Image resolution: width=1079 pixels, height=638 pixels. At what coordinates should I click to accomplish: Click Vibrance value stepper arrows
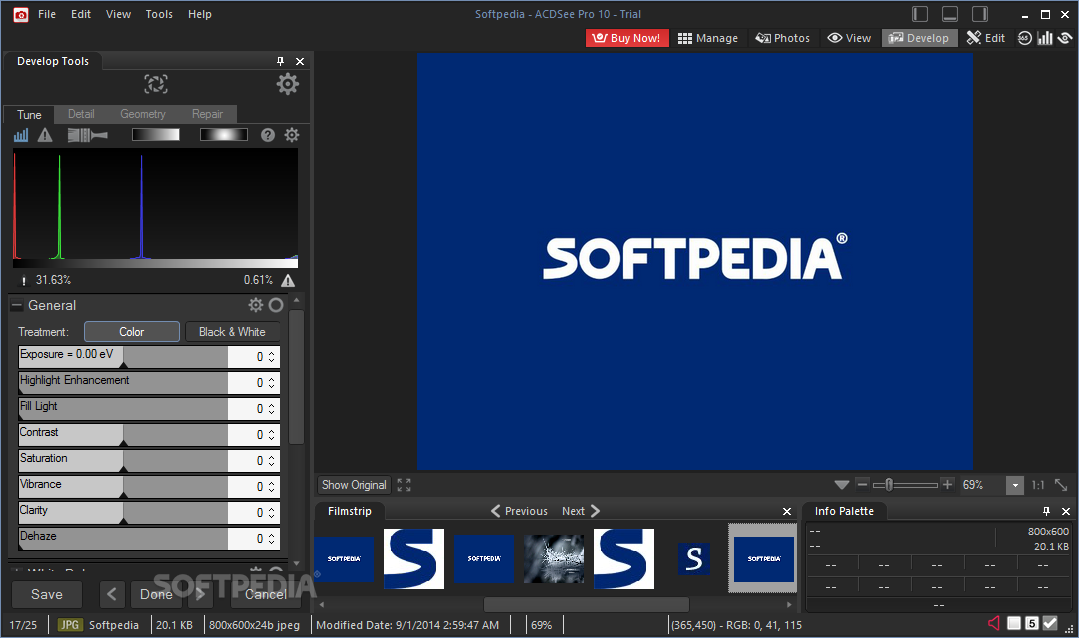click(271, 487)
